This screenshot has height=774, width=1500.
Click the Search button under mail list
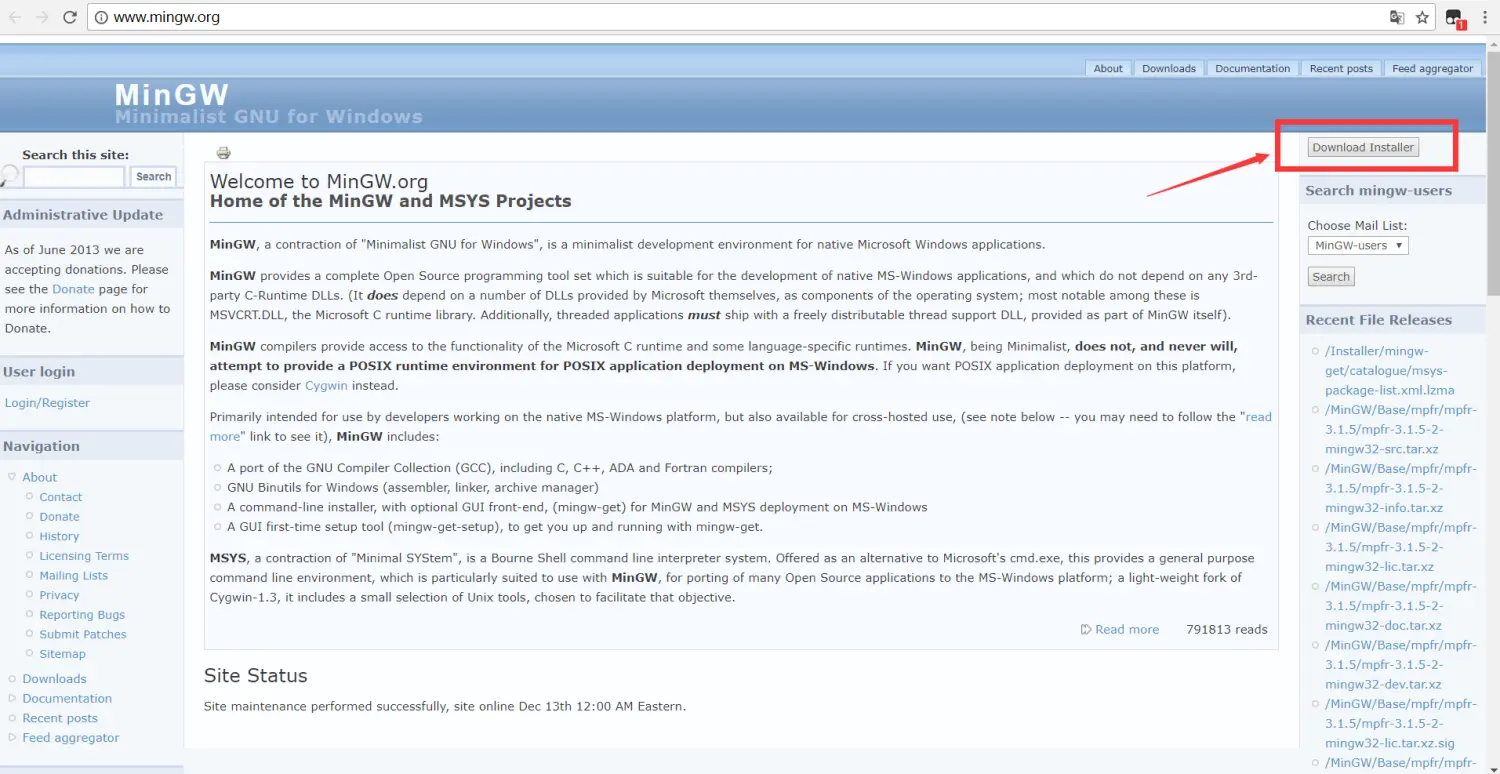click(x=1331, y=277)
